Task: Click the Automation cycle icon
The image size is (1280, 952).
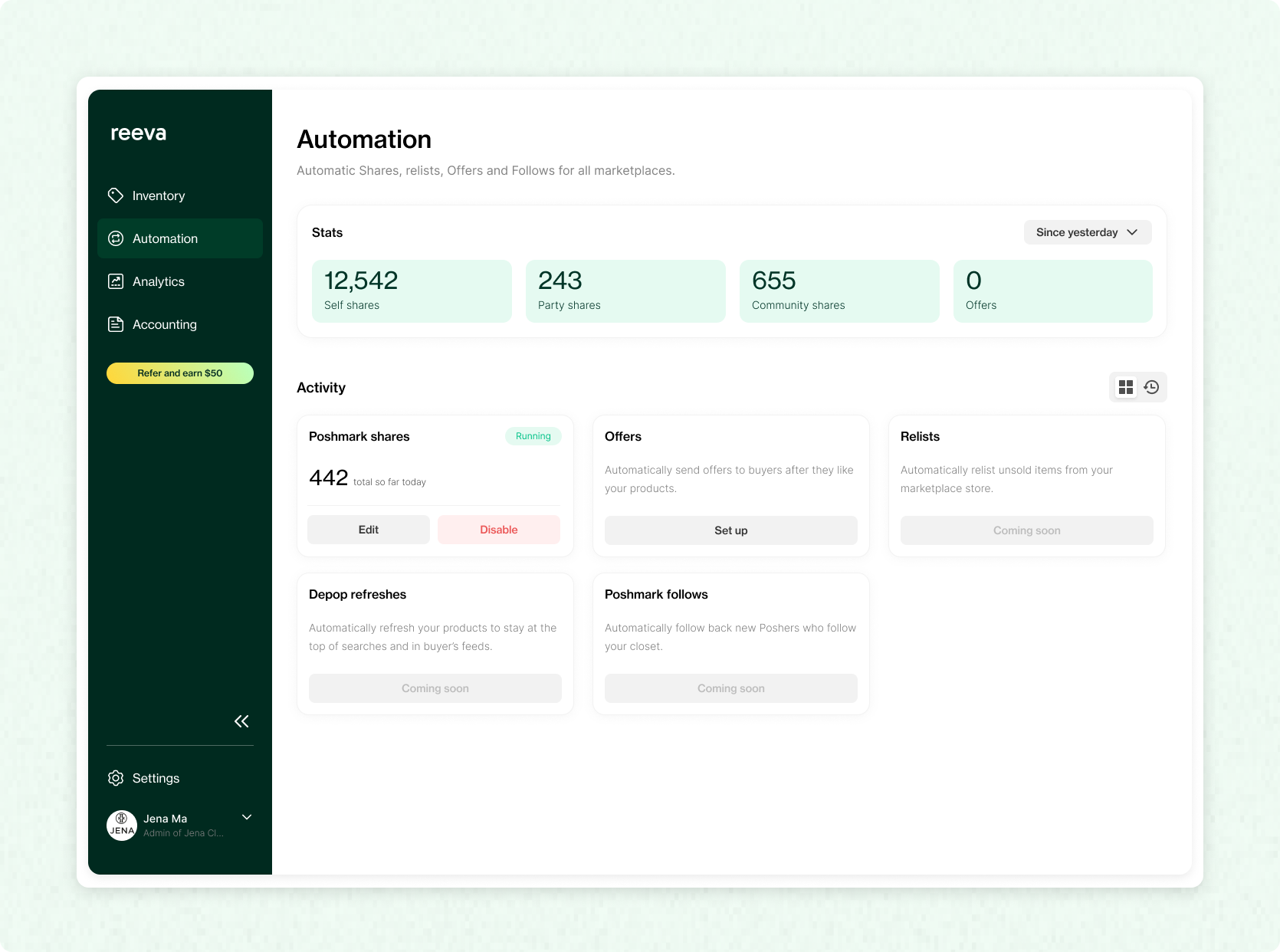Action: pyautogui.click(x=116, y=238)
